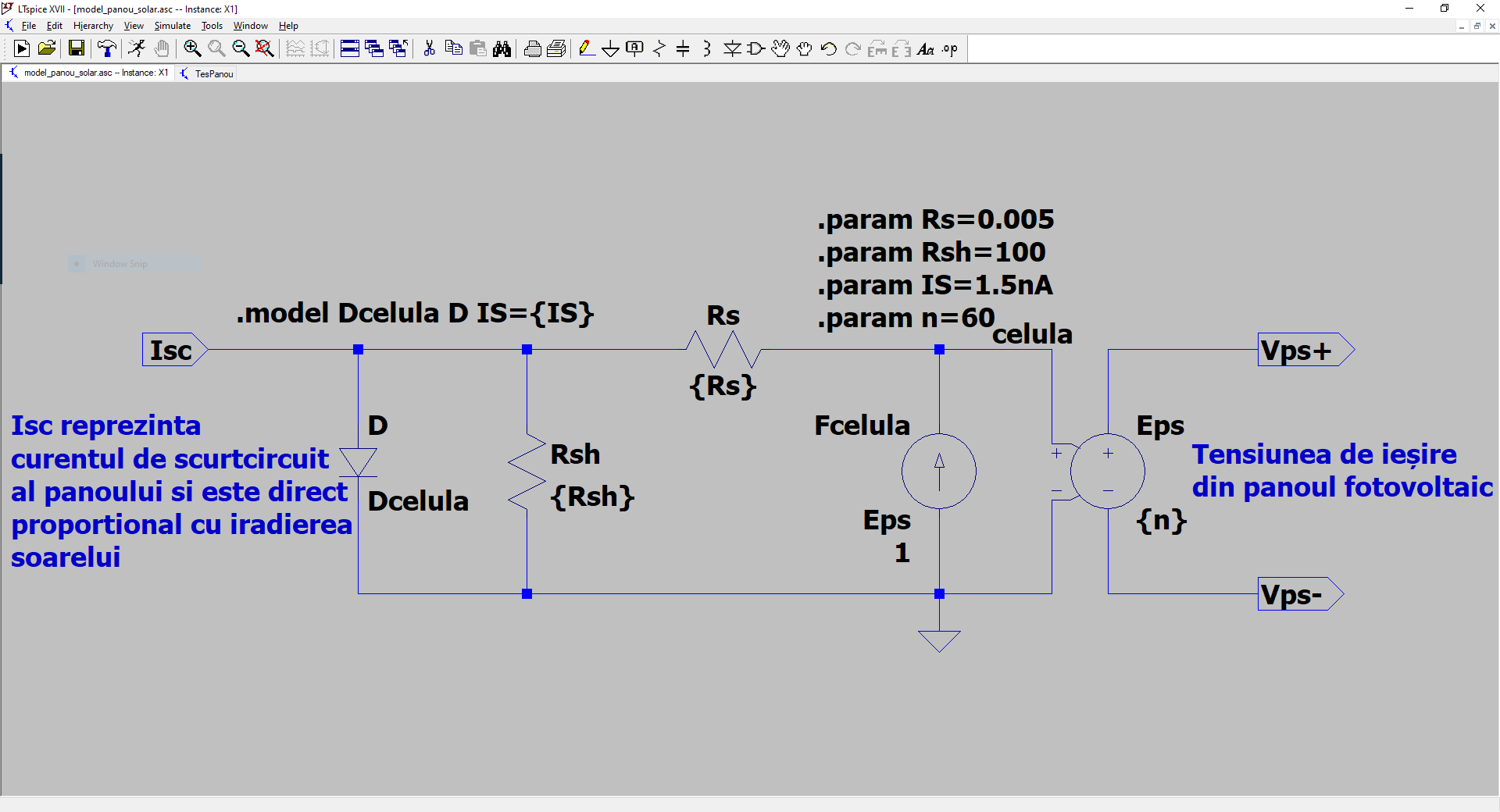The height and width of the screenshot is (812, 1500).
Task: Select the Rsh resistor symbol
Action: 527,472
